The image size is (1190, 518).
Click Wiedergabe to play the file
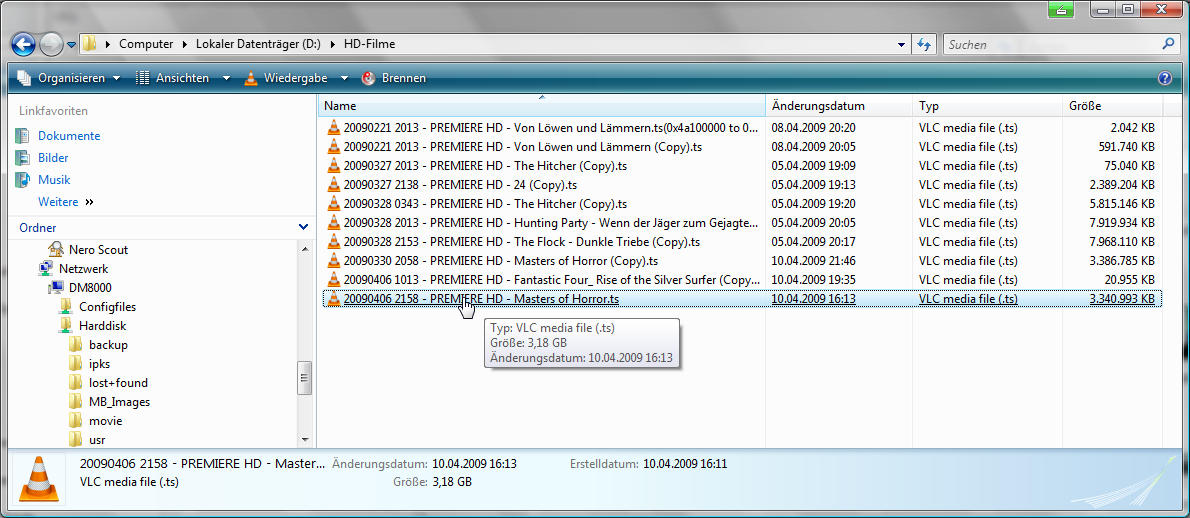coord(287,77)
